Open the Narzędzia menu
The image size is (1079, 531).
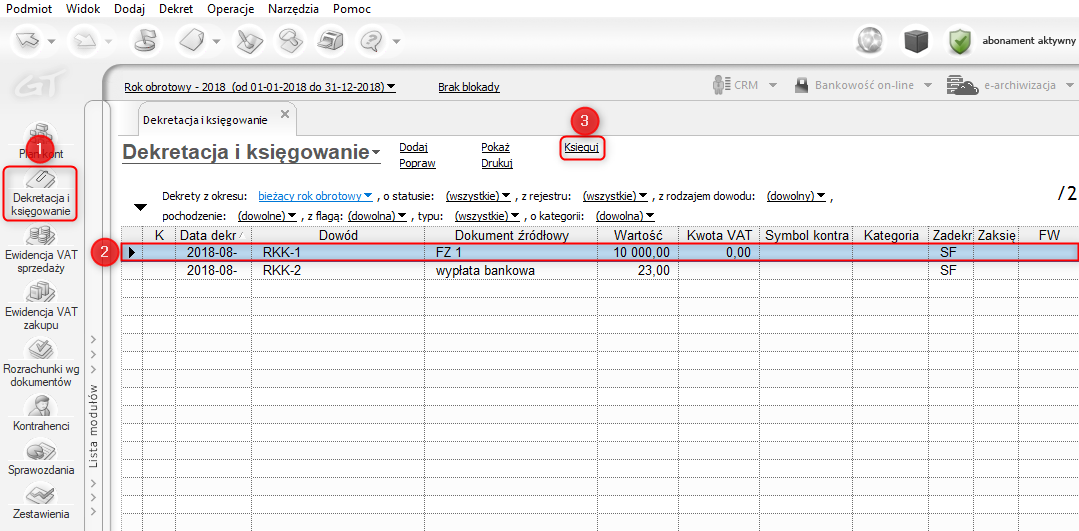[293, 9]
